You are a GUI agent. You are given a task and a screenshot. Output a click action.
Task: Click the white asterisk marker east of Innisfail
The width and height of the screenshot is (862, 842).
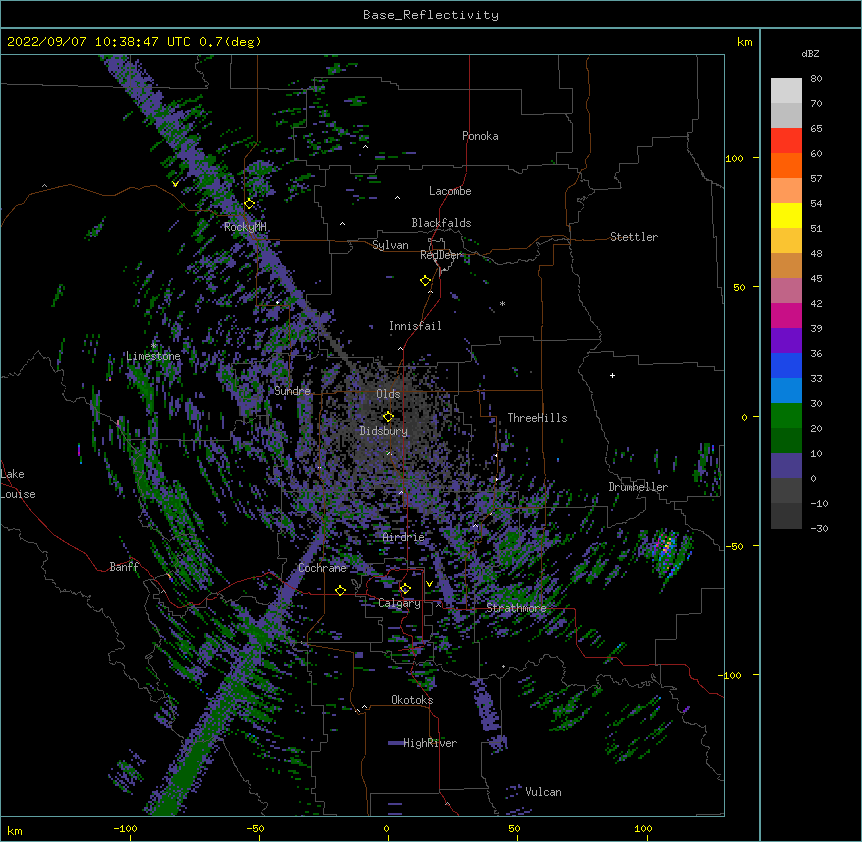pos(502,303)
